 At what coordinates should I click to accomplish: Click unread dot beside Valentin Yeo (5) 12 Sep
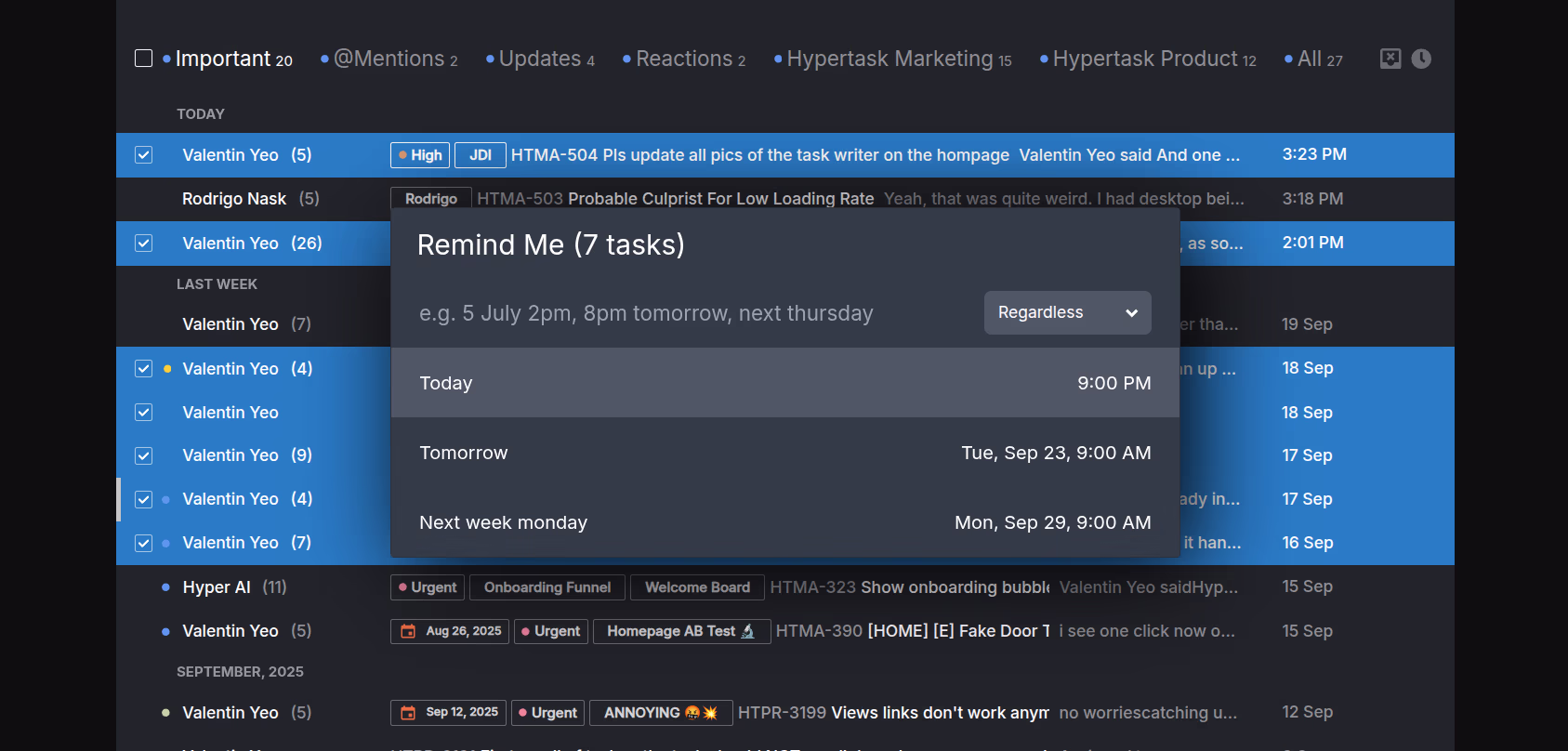tap(165, 713)
